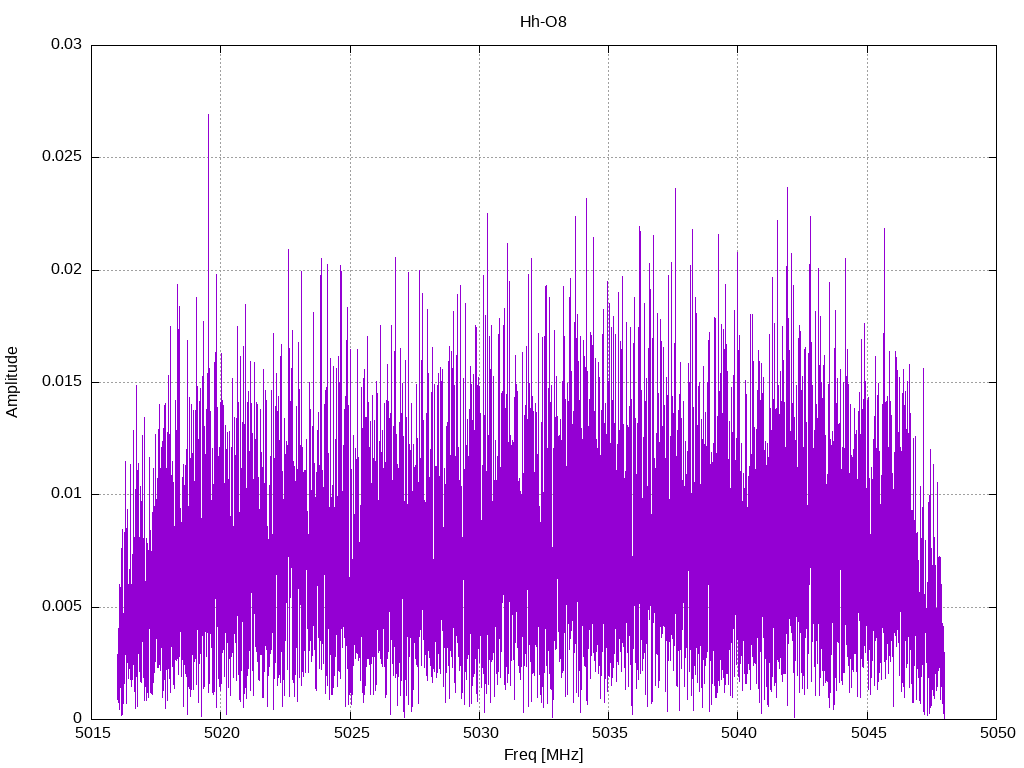The image size is (1024, 768).
Task: Click the y-axis tick value 0.03
Action: 67,44
